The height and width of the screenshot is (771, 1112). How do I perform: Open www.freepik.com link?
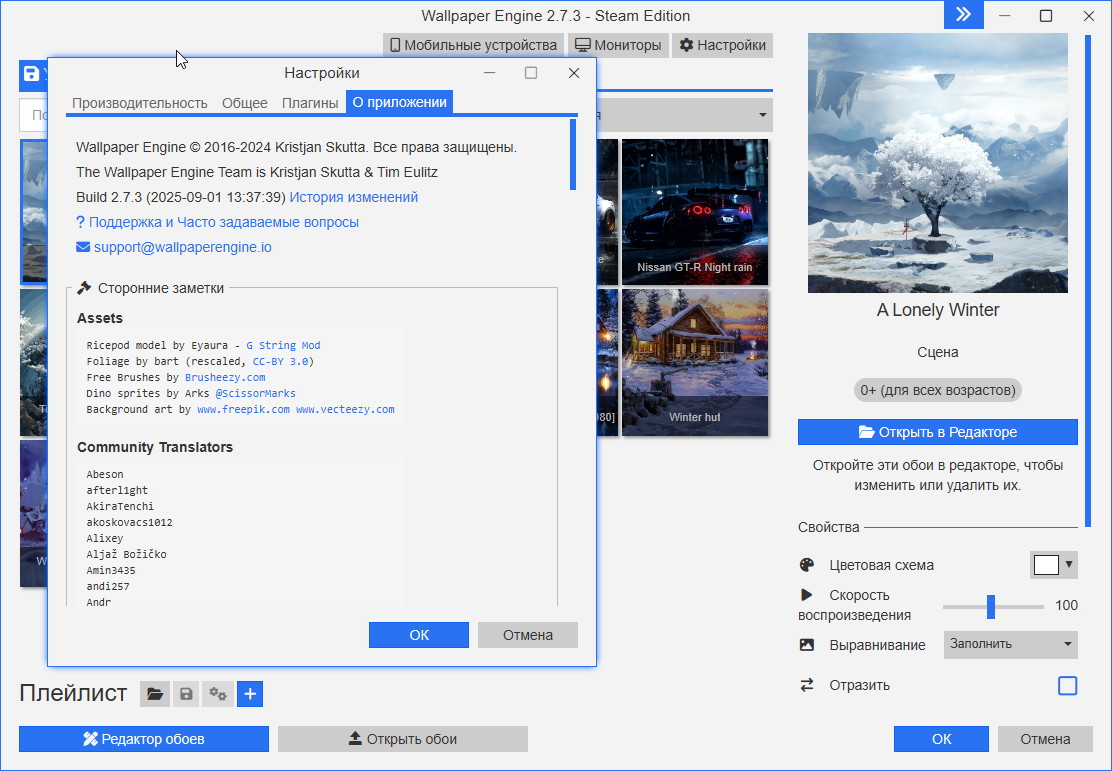243,409
